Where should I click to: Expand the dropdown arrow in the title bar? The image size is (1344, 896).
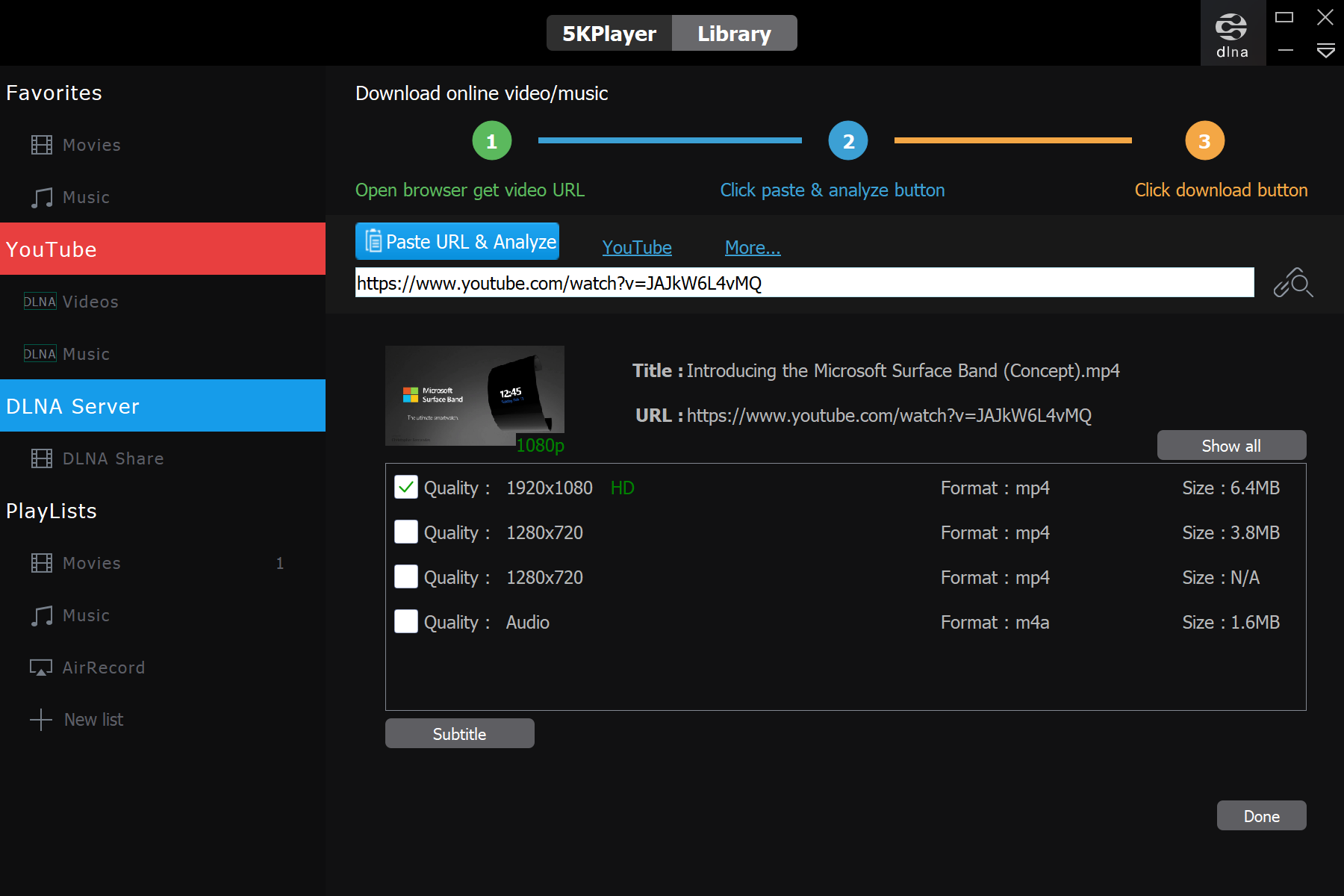click(x=1327, y=51)
